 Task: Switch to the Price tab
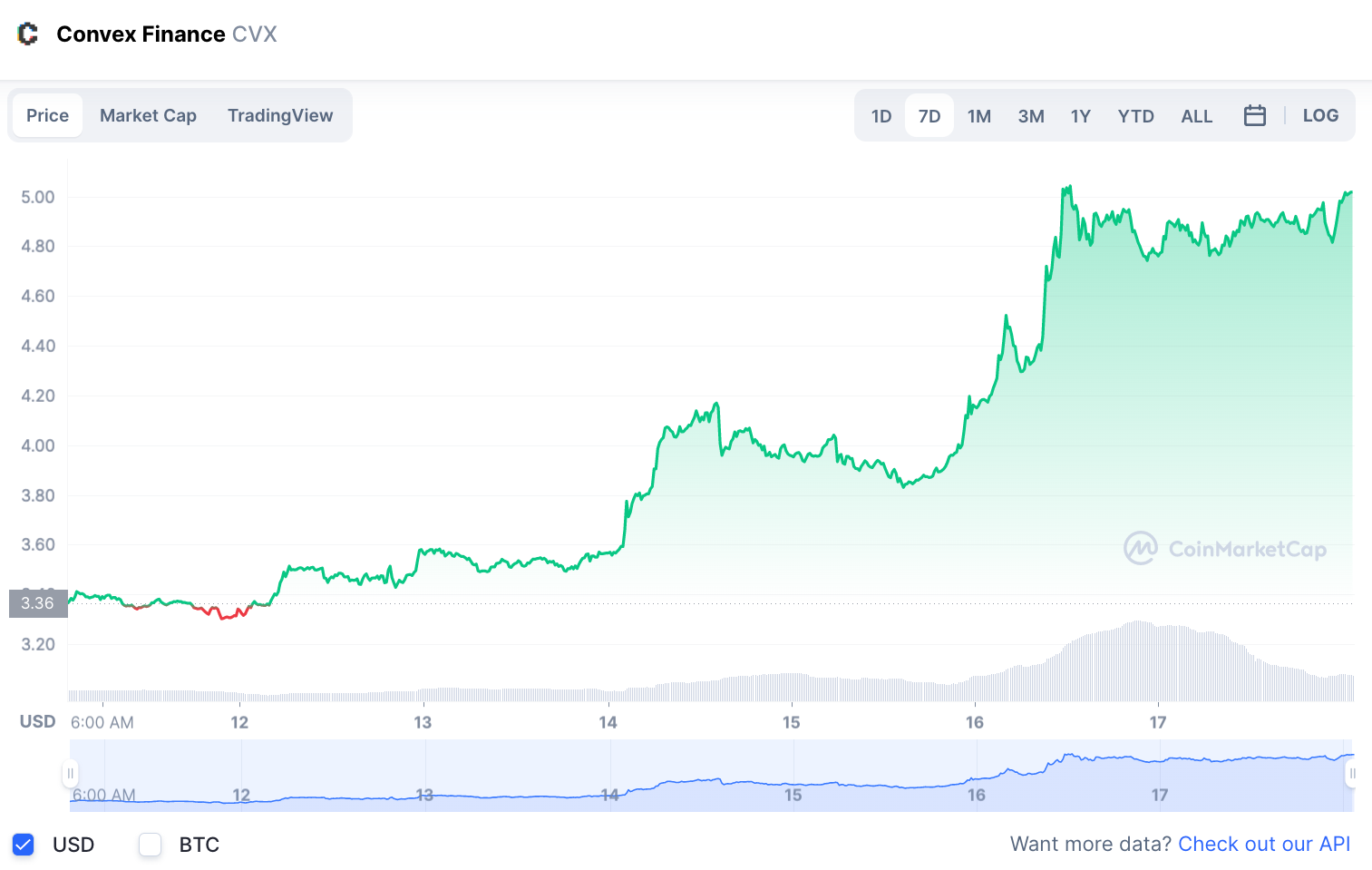[x=47, y=115]
